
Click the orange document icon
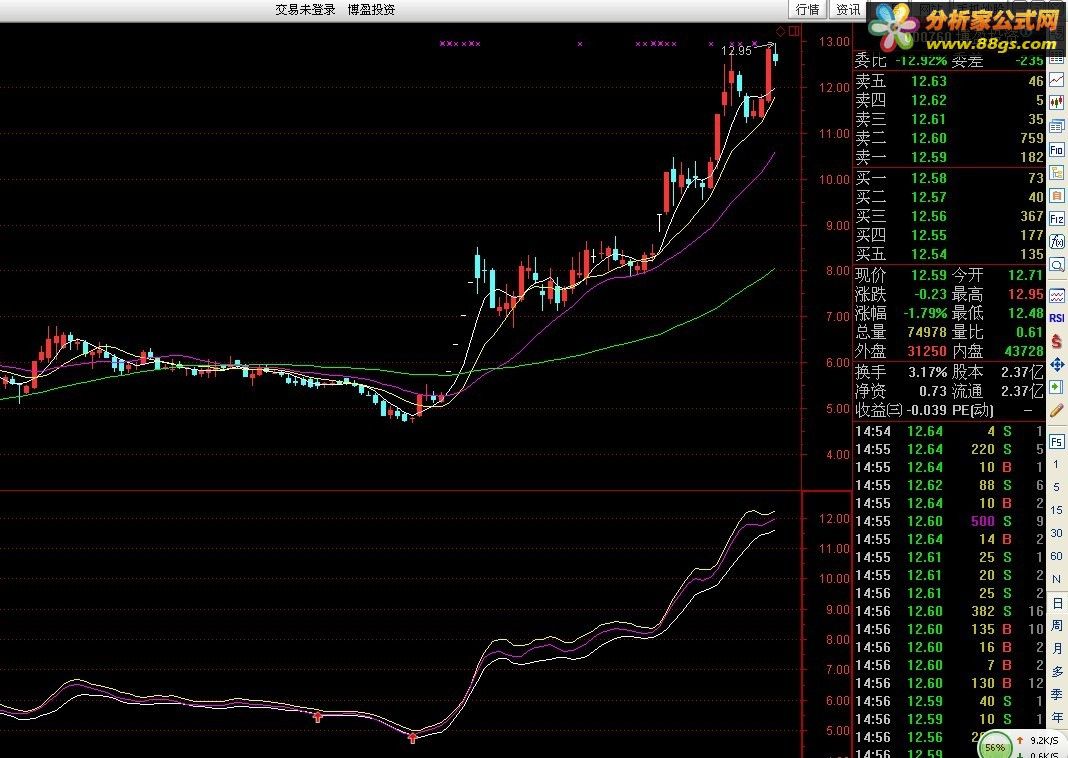[x=1056, y=195]
